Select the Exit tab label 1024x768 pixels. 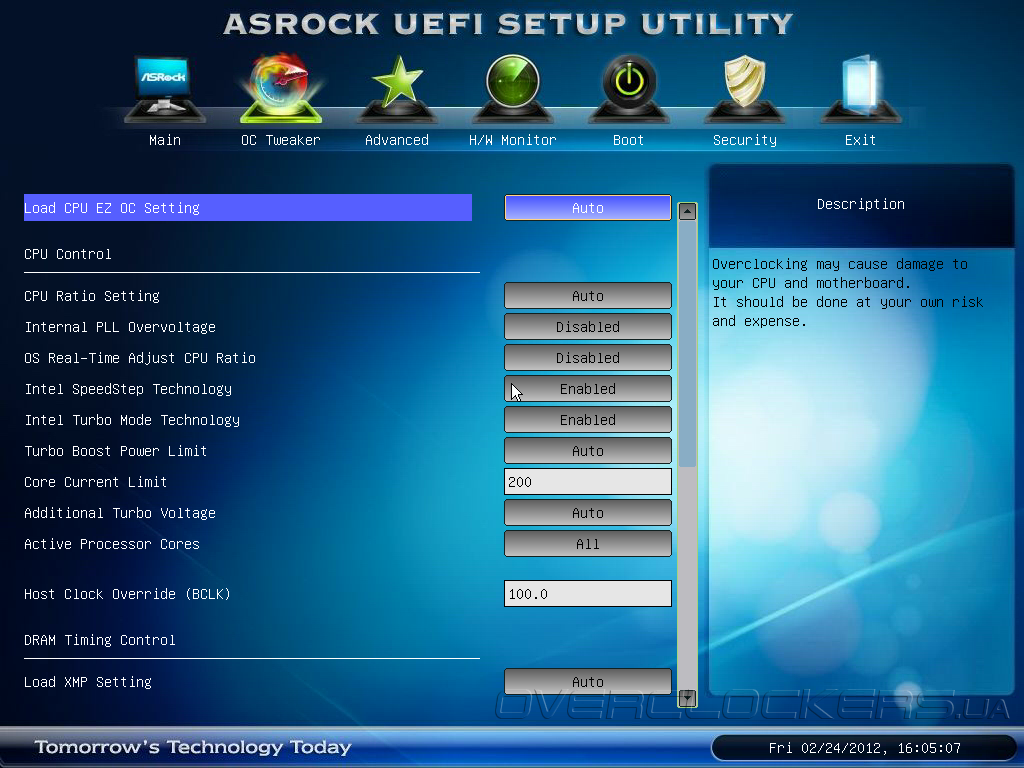(860, 140)
